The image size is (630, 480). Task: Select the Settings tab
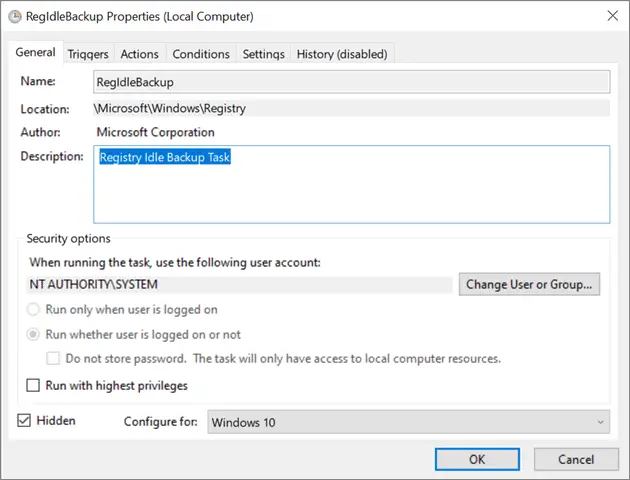click(264, 54)
